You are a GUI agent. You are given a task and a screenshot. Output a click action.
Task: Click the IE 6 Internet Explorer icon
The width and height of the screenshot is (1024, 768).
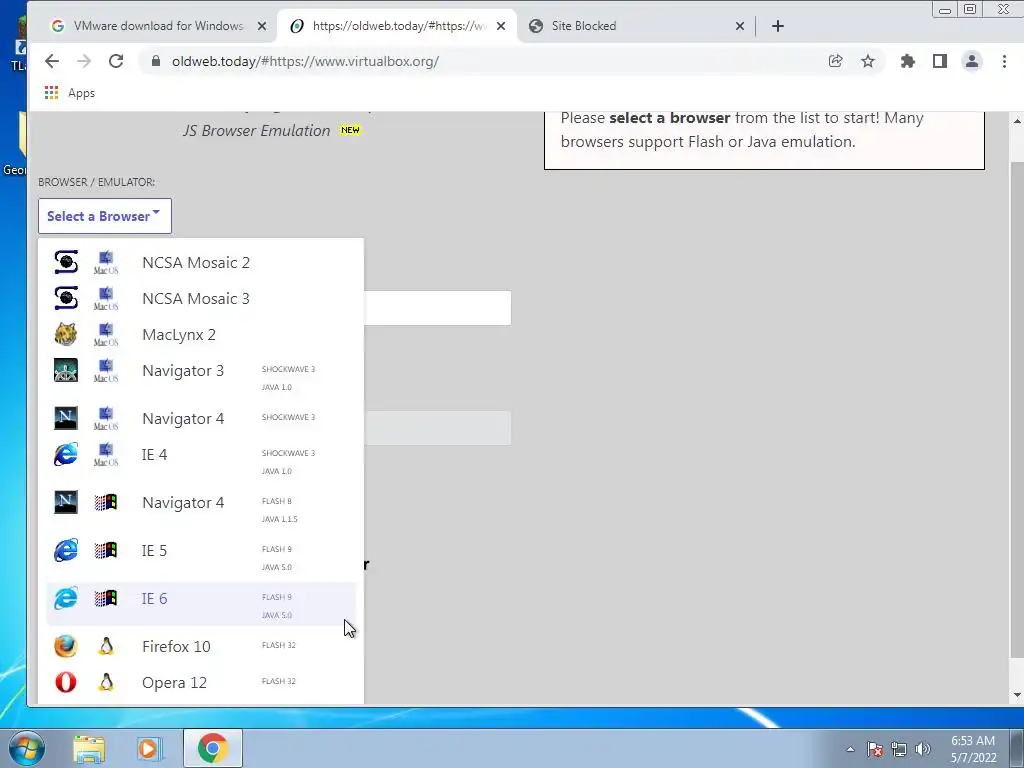click(x=66, y=598)
